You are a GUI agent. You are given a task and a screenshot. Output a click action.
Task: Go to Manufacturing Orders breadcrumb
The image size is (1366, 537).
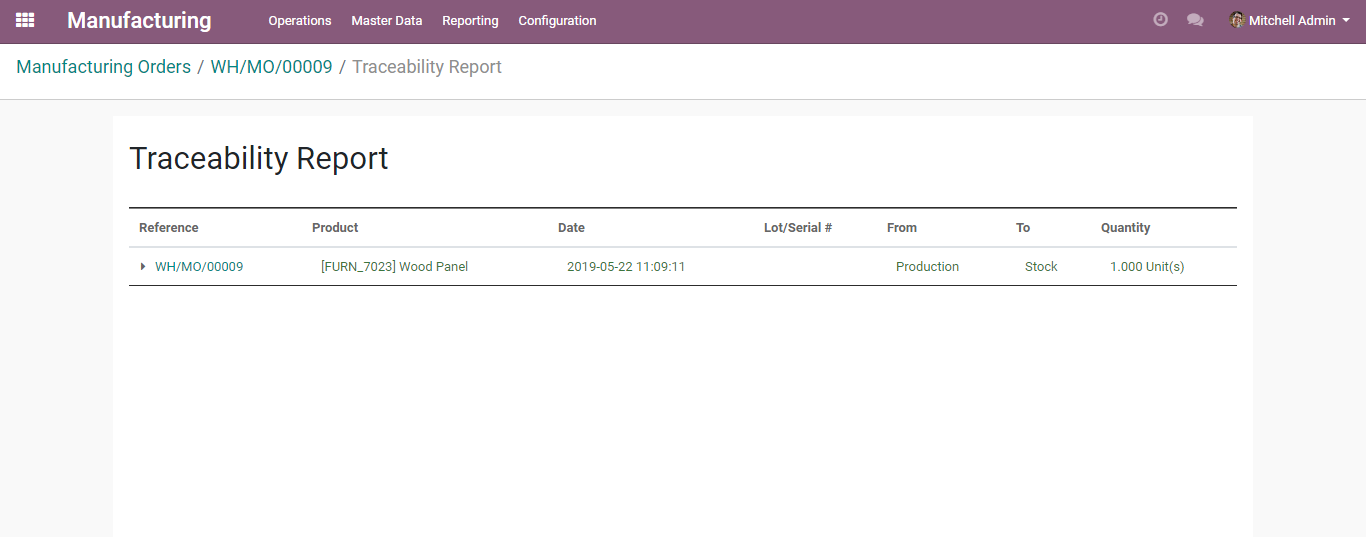tap(103, 67)
